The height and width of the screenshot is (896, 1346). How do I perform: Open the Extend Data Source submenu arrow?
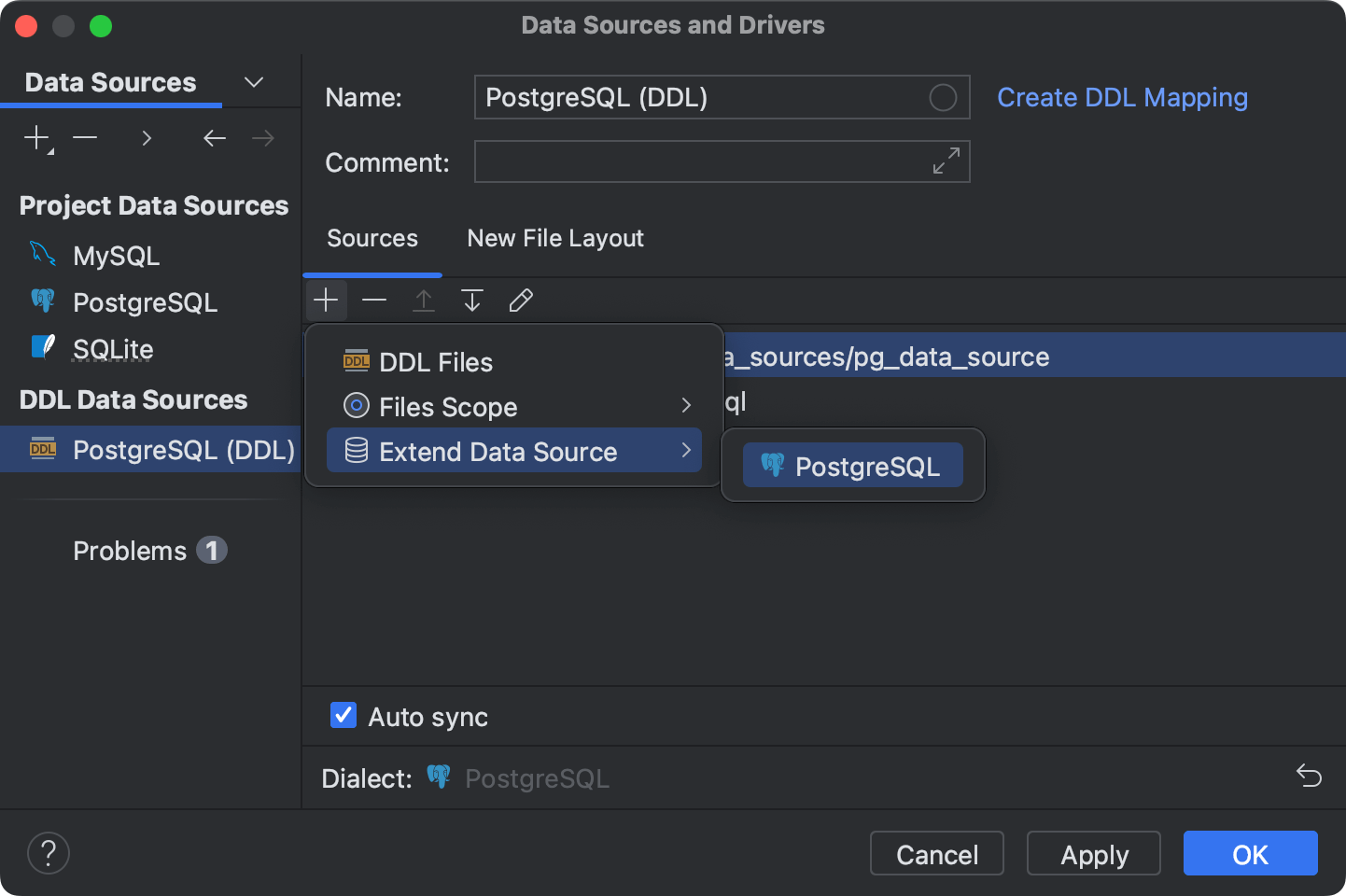tap(686, 450)
